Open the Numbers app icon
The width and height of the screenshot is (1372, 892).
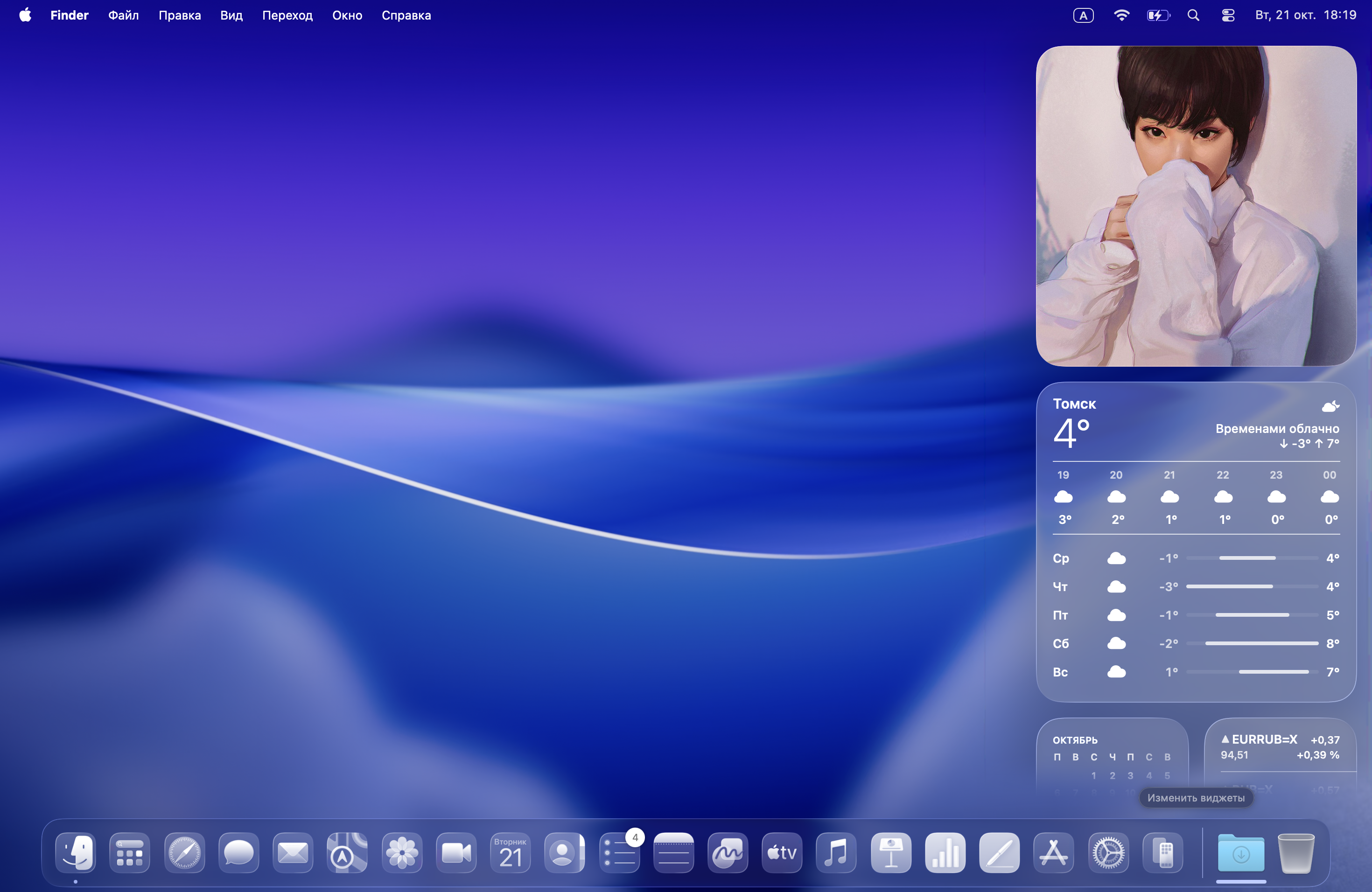[945, 852]
